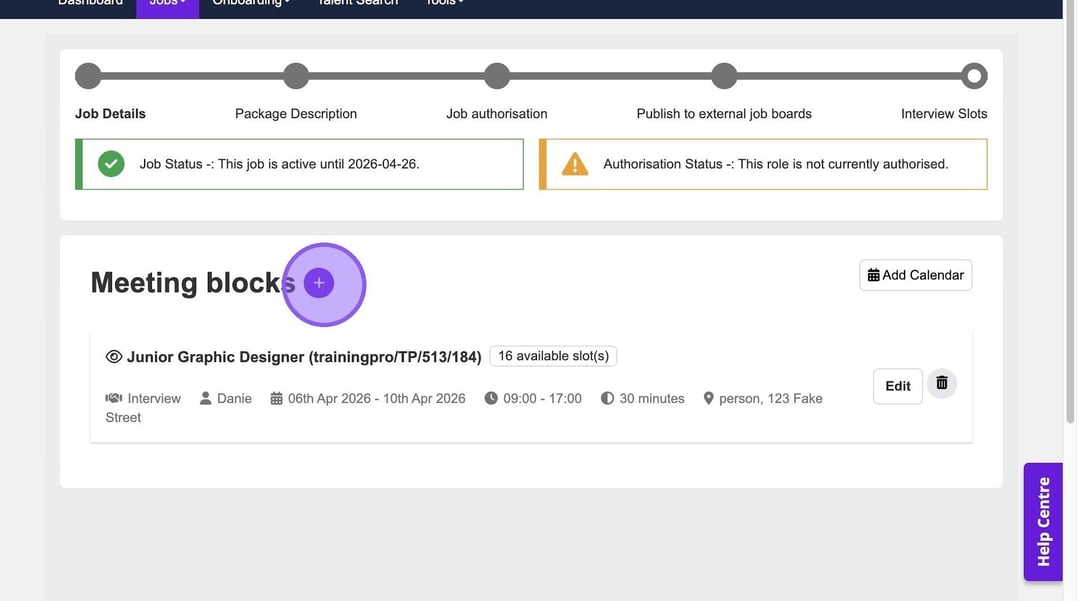Click the location pin icon beside the address

pos(708,398)
